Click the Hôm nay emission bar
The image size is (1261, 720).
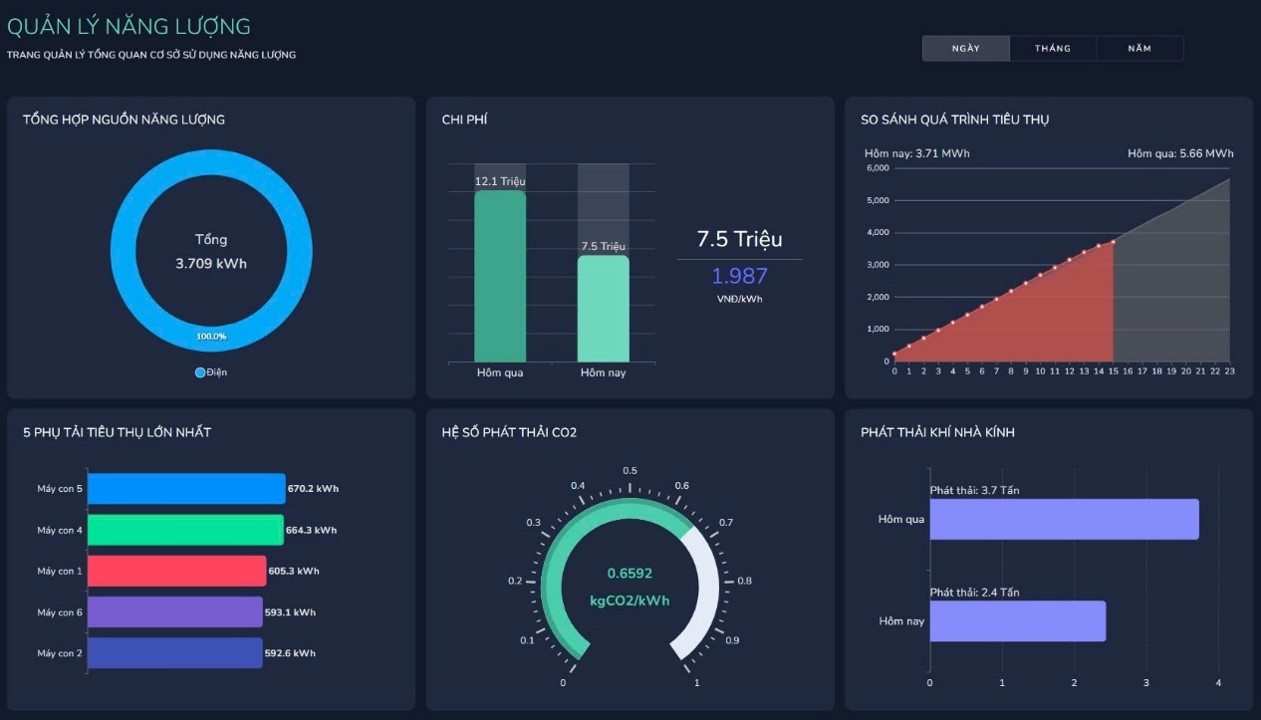click(1018, 621)
